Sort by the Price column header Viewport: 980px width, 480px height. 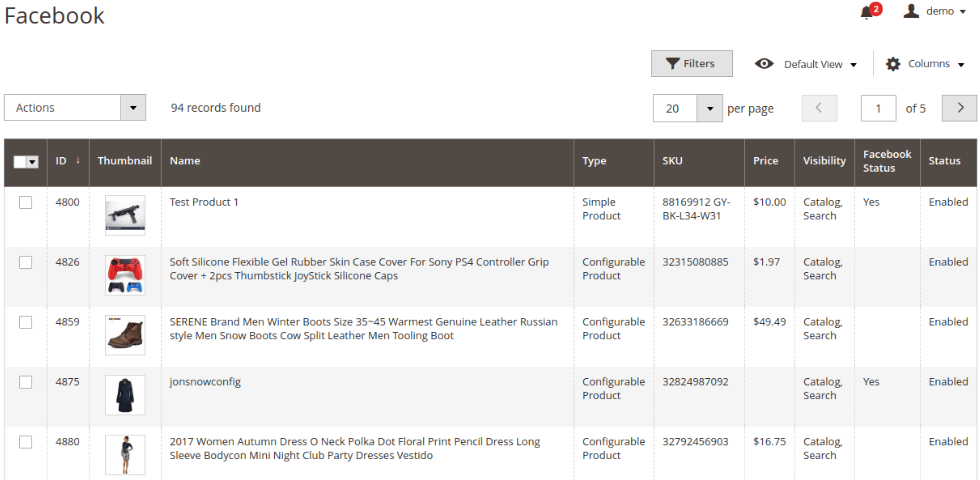coord(765,161)
